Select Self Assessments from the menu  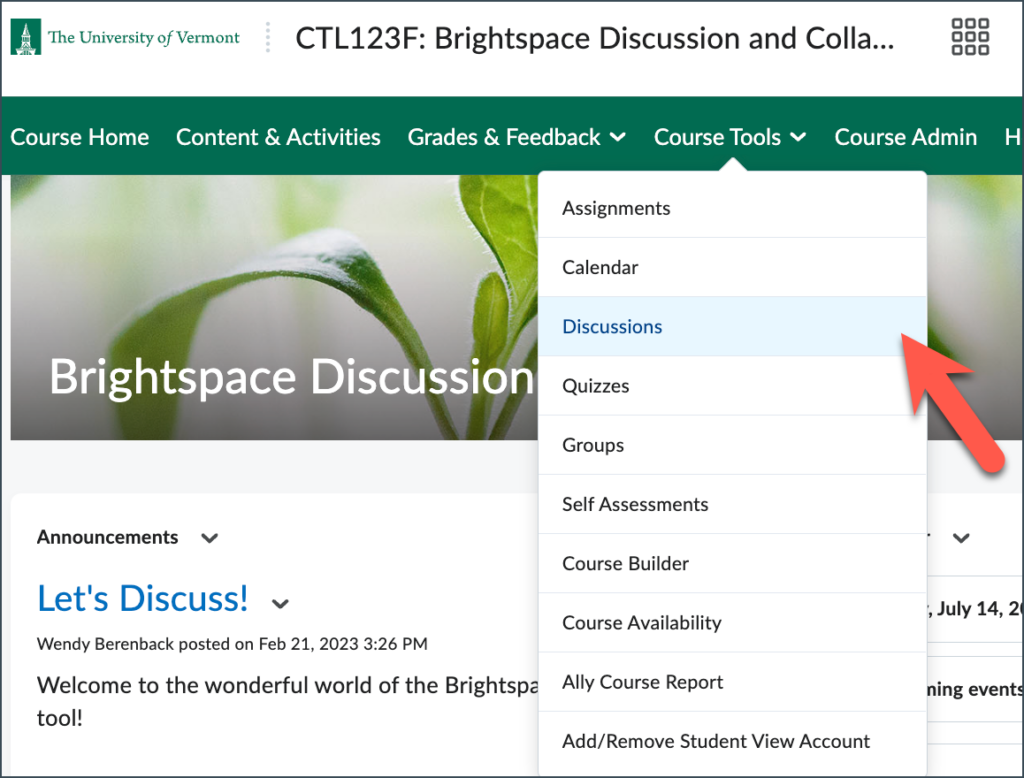(634, 504)
